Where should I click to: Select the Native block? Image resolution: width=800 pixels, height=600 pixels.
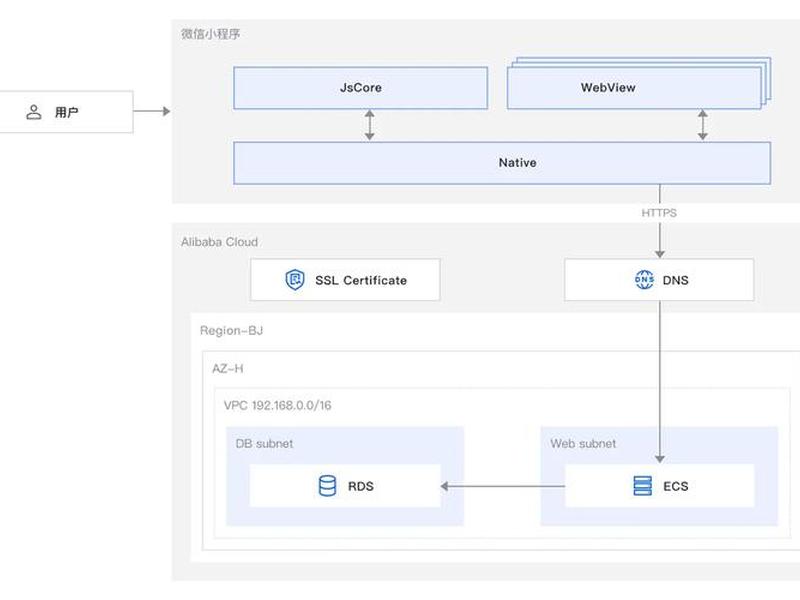click(x=502, y=163)
